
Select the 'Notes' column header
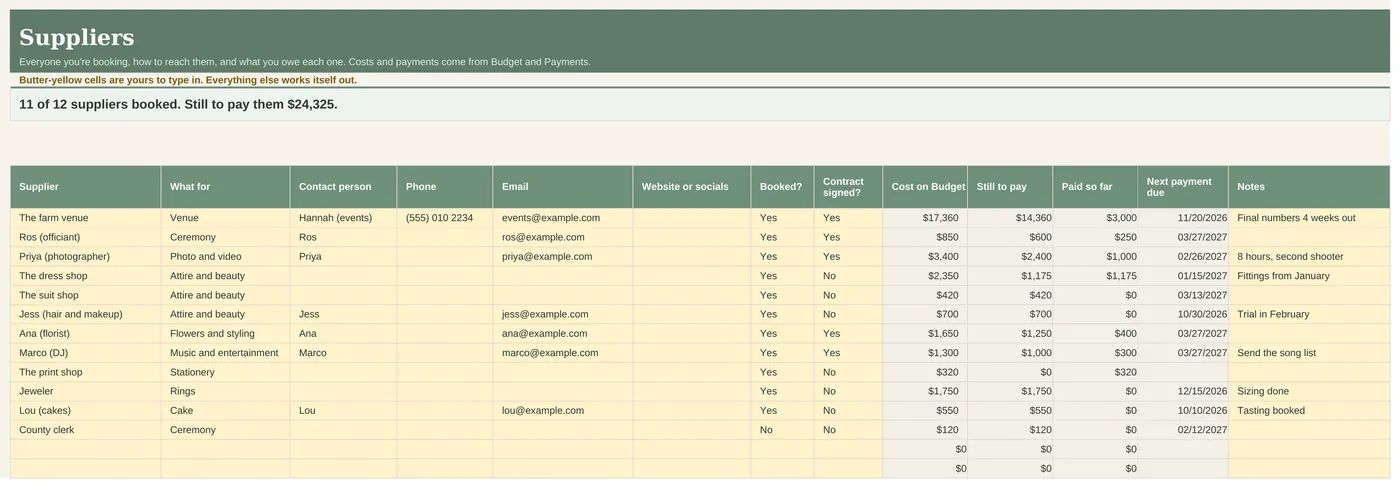click(1309, 187)
